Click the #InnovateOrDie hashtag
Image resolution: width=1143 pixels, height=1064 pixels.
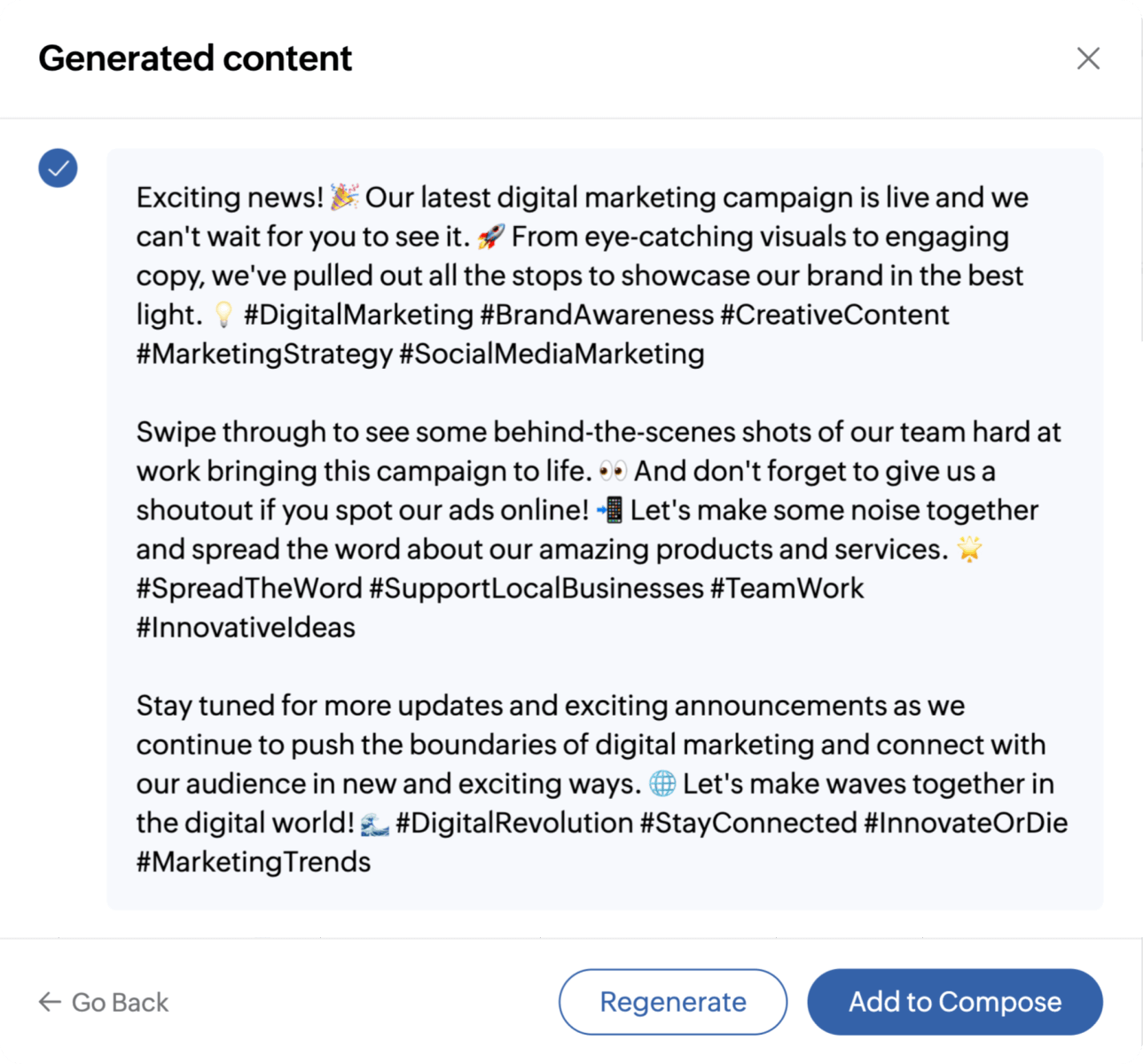coord(966,823)
